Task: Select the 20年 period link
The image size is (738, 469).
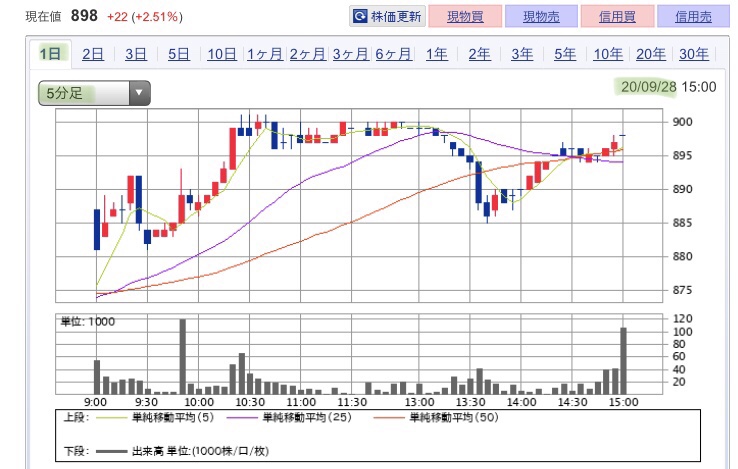Action: pyautogui.click(x=651, y=54)
